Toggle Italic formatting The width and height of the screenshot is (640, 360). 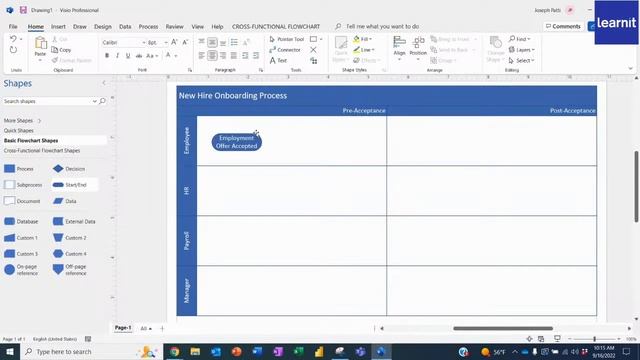(118, 56)
